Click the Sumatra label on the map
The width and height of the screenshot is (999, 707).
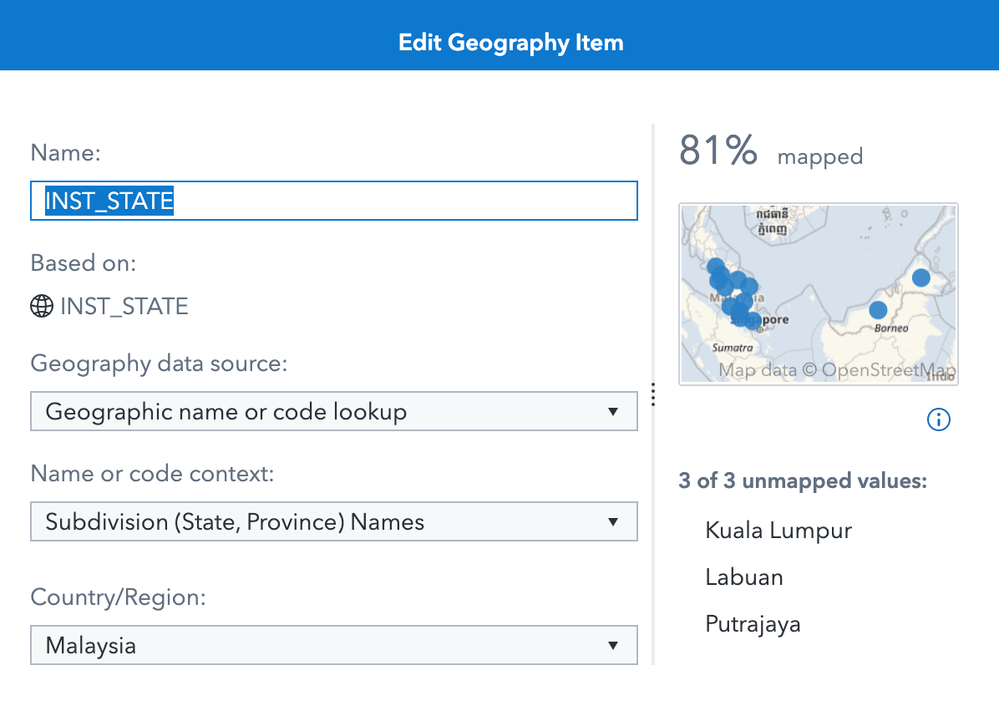(x=734, y=348)
